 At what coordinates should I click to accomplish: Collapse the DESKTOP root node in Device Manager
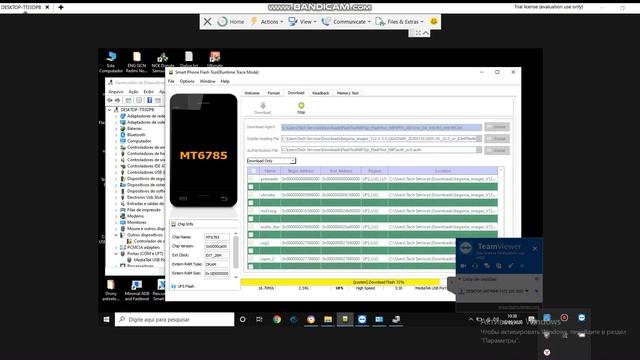109,110
